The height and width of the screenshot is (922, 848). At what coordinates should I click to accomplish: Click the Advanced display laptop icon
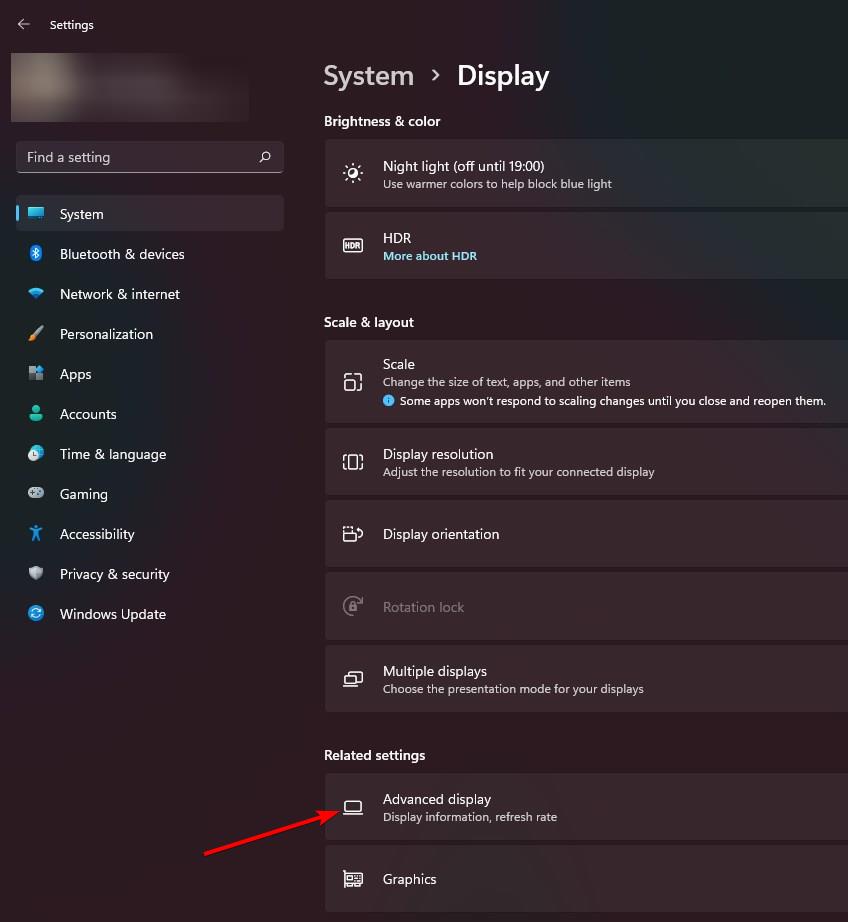pos(353,807)
